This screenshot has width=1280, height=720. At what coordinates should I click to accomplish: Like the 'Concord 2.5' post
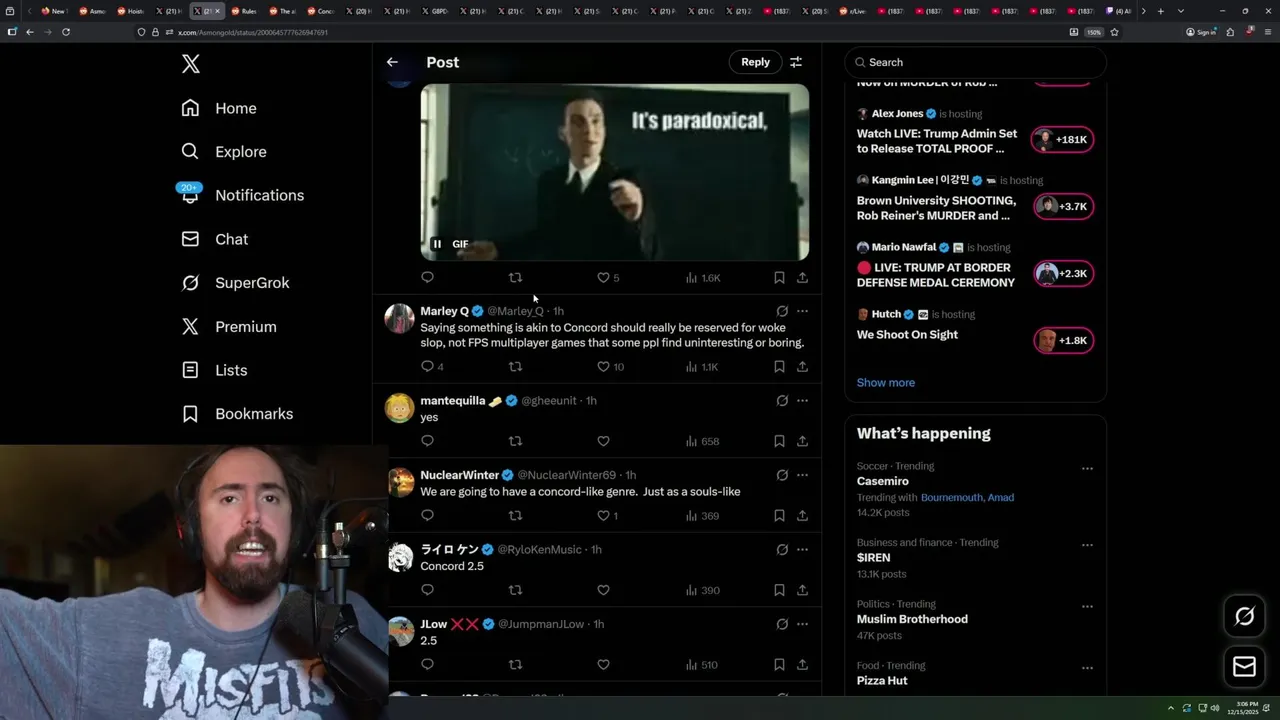coord(603,590)
